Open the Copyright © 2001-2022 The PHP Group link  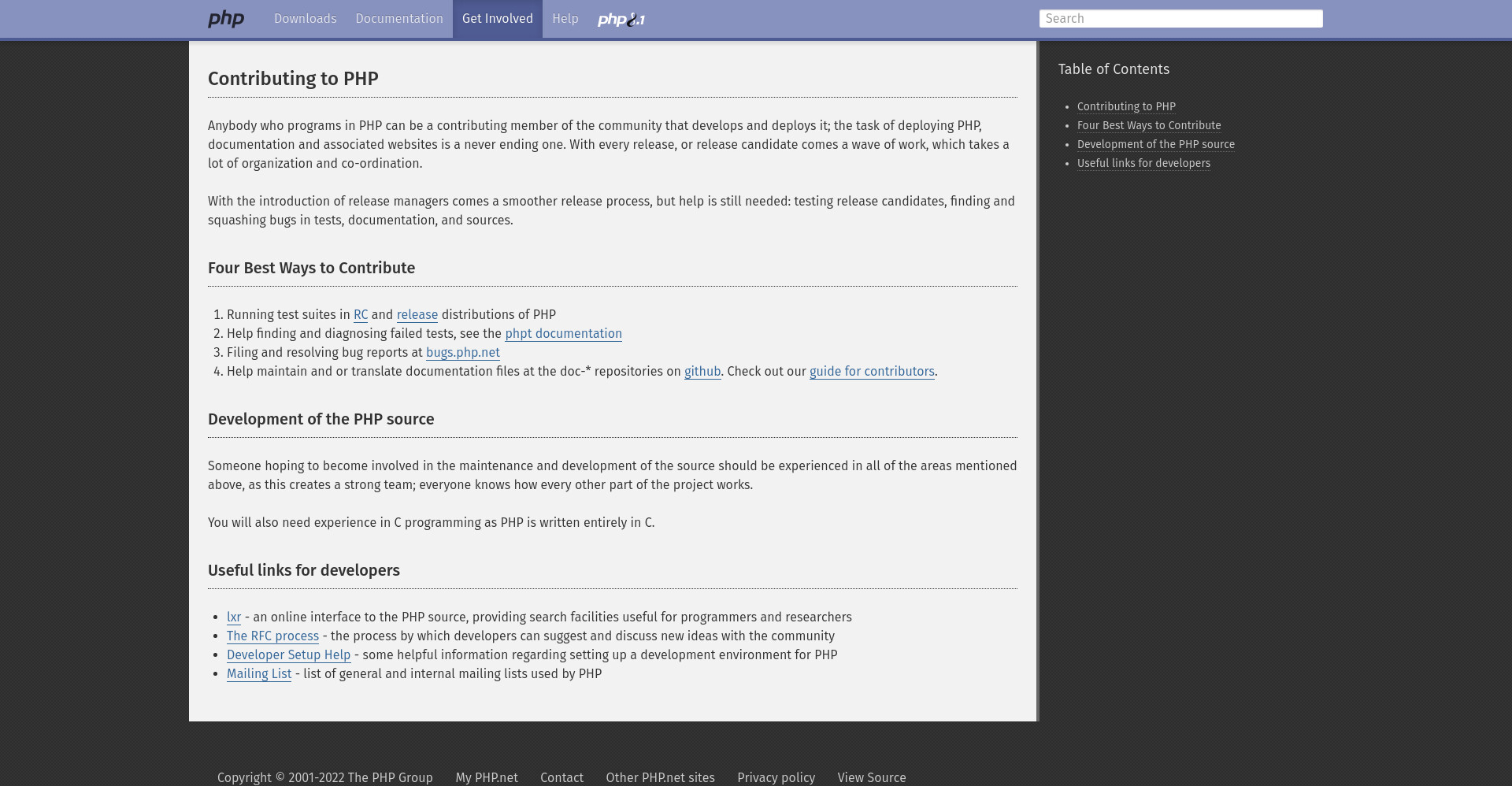[325, 778]
